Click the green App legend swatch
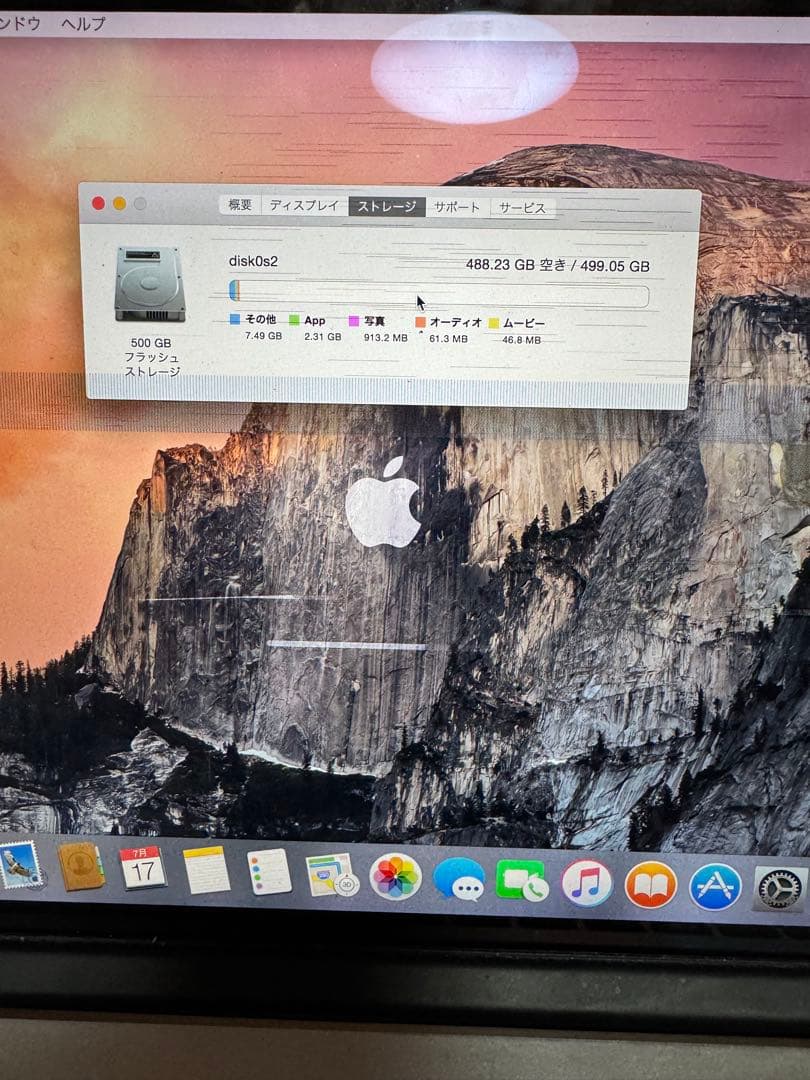 (294, 320)
